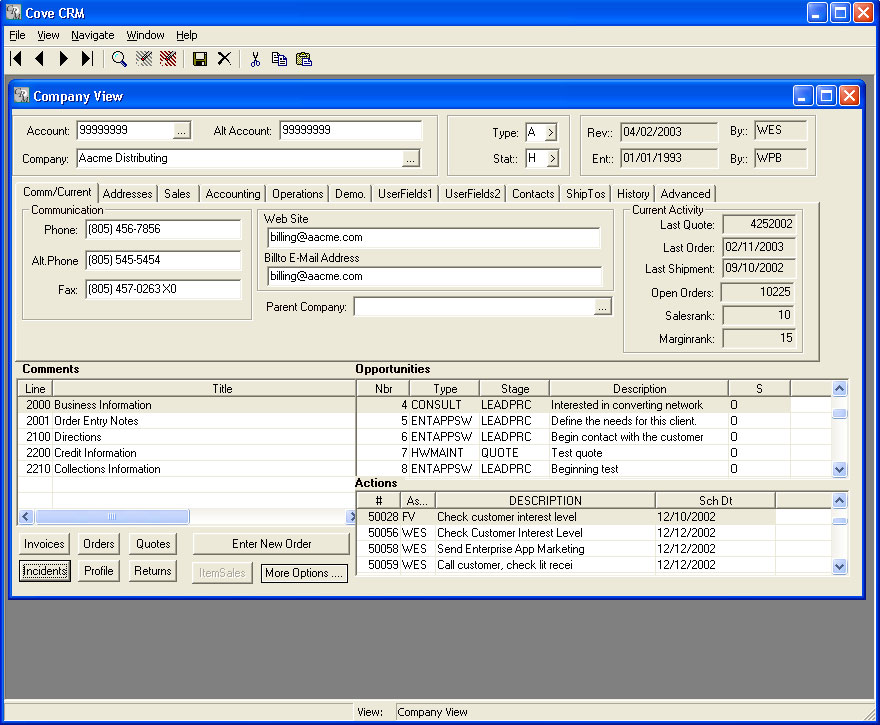Switch to the Sales tab
The image size is (880, 725).
(177, 194)
